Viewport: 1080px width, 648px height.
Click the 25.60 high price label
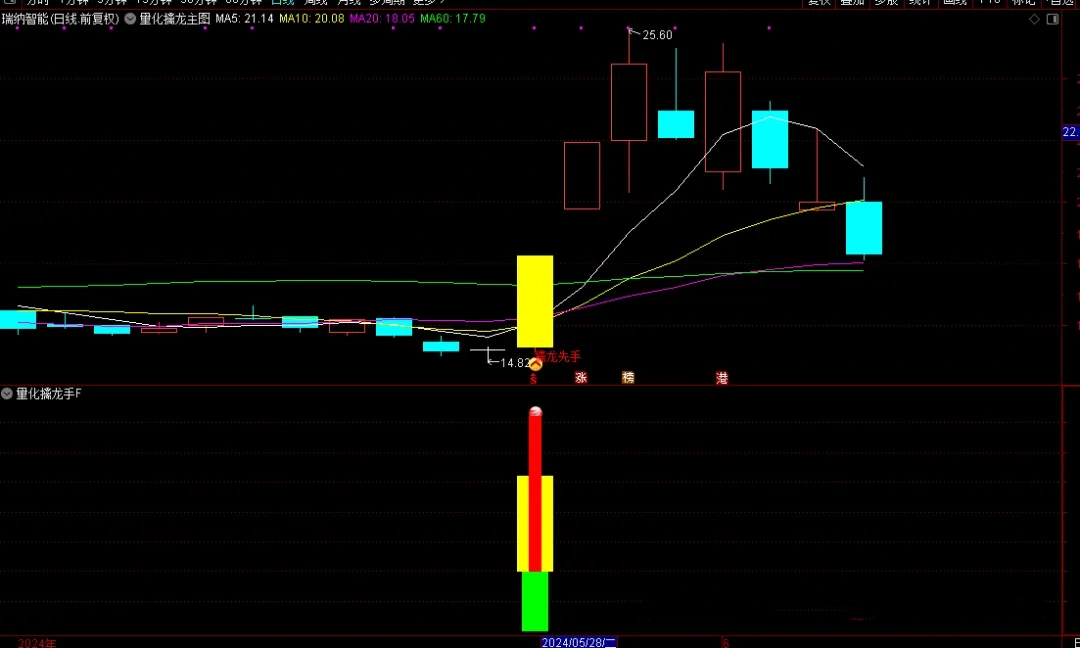656,35
